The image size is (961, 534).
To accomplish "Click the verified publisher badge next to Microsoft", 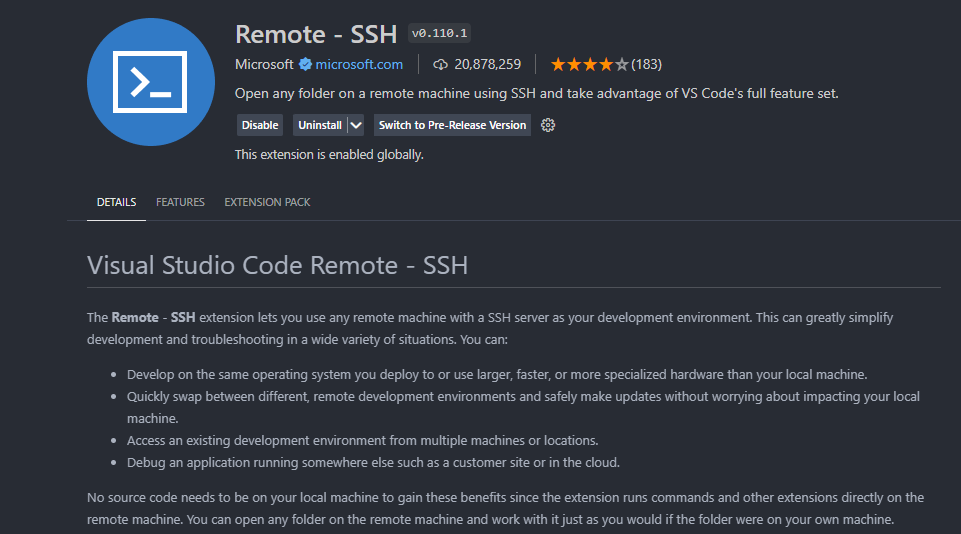I will click(305, 64).
